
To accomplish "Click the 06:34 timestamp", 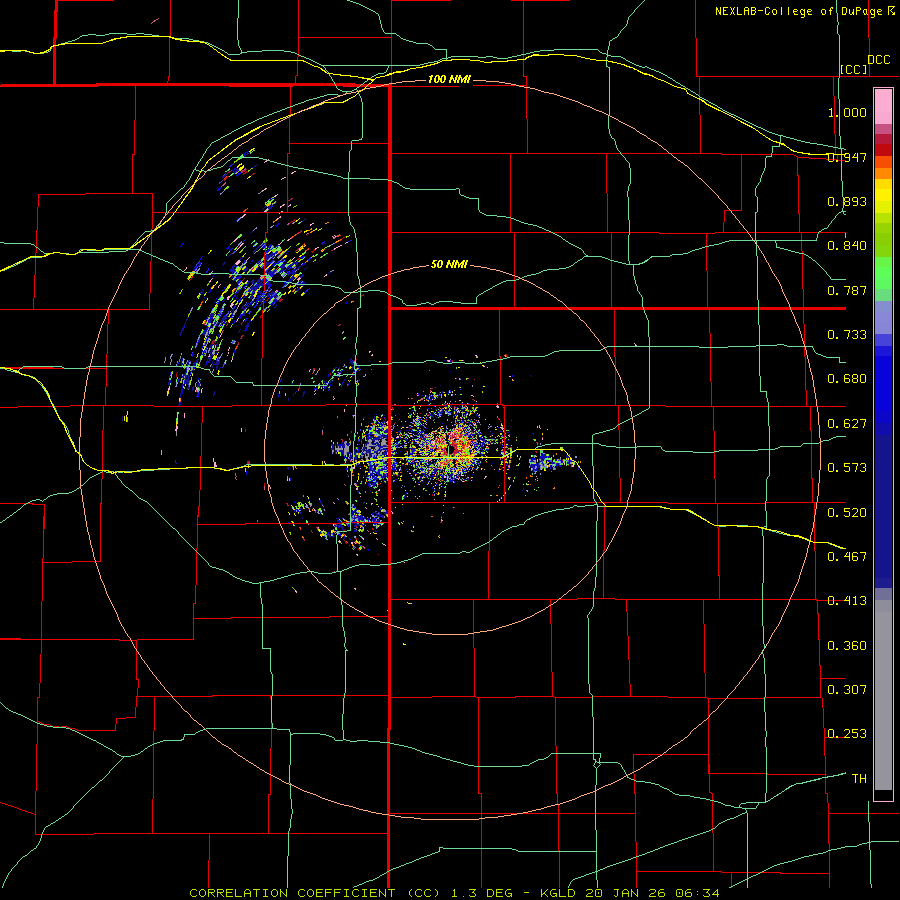I will pyautogui.click(x=698, y=893).
